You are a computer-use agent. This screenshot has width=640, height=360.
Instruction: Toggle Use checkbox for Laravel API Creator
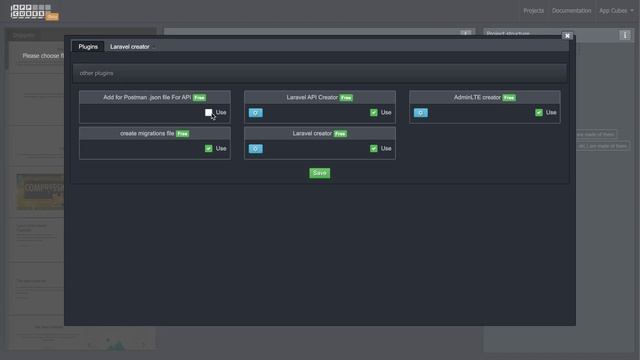coord(373,112)
